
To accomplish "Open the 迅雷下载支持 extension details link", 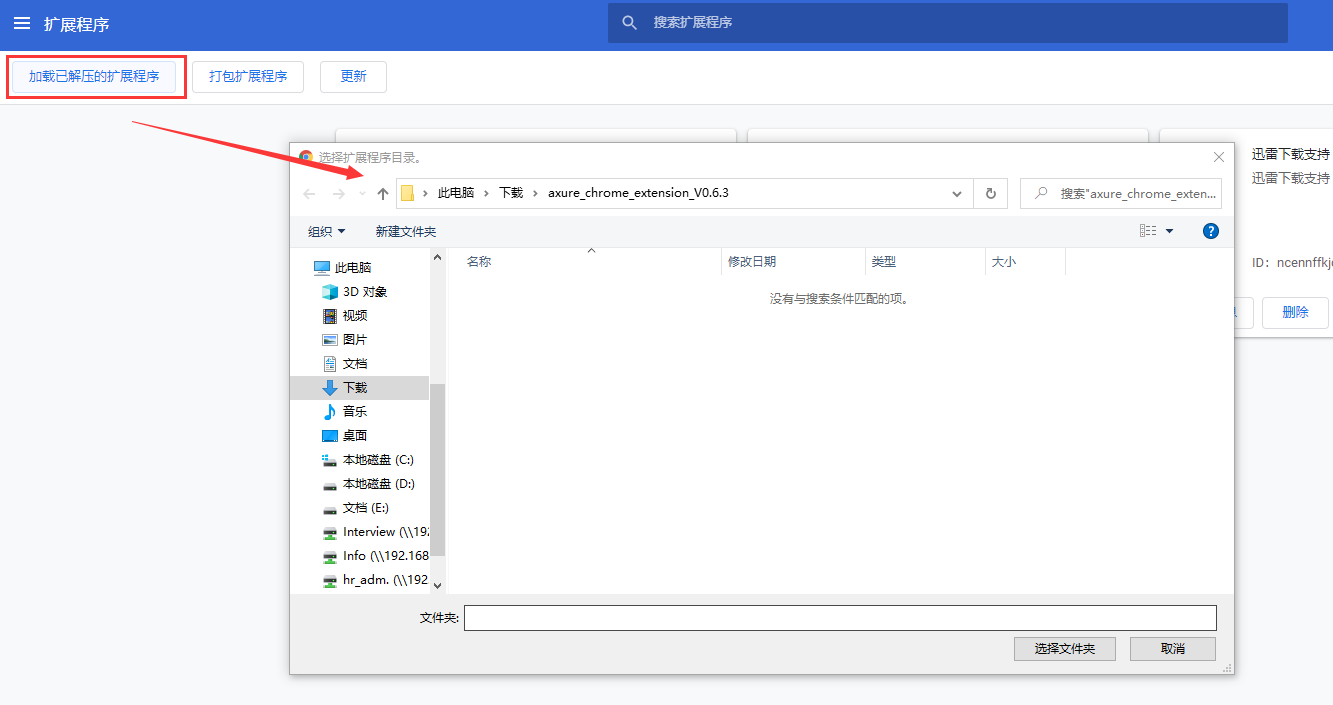I will (1290, 154).
